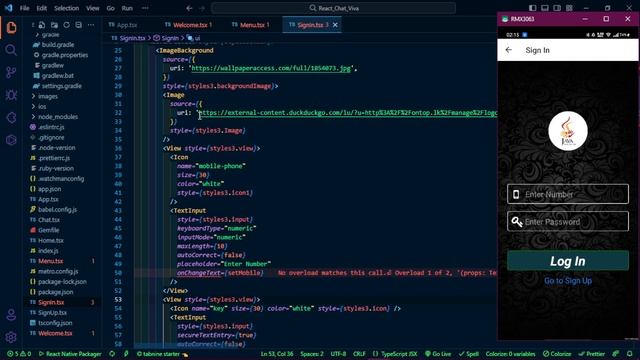Image resolution: width=640 pixels, height=360 pixels.
Task: Click UTF-8 encoding status item
Action: pos(338,354)
